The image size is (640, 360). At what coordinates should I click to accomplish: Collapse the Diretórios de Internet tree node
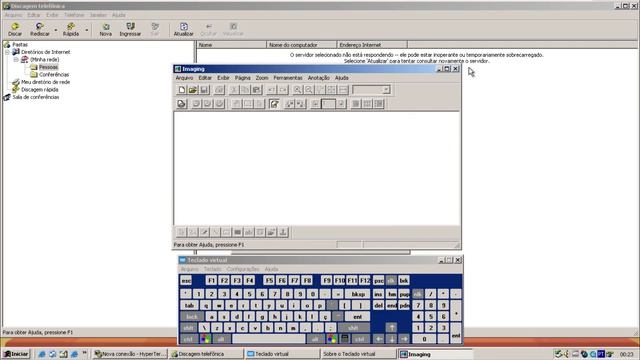pyautogui.click(x=7, y=52)
